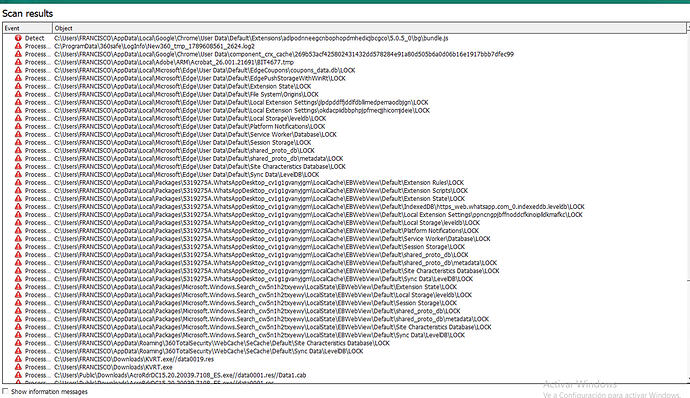690x398 pixels.
Task: Select the Edge shared_proto_db\metadata\LOCK path
Action: [x=198, y=158]
